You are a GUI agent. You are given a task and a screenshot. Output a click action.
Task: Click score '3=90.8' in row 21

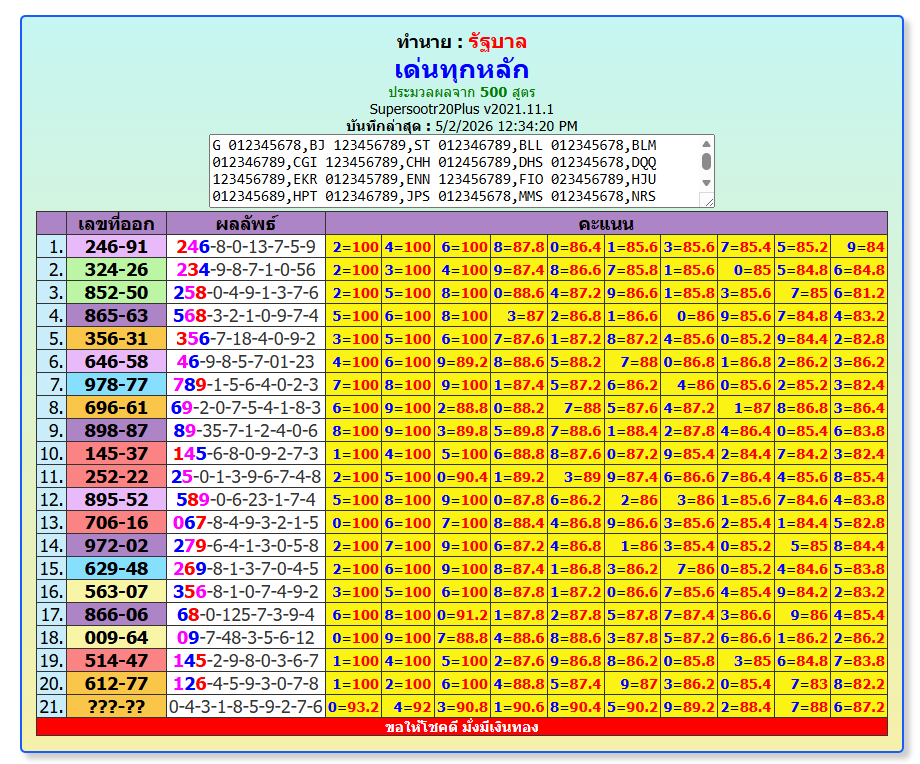click(462, 706)
